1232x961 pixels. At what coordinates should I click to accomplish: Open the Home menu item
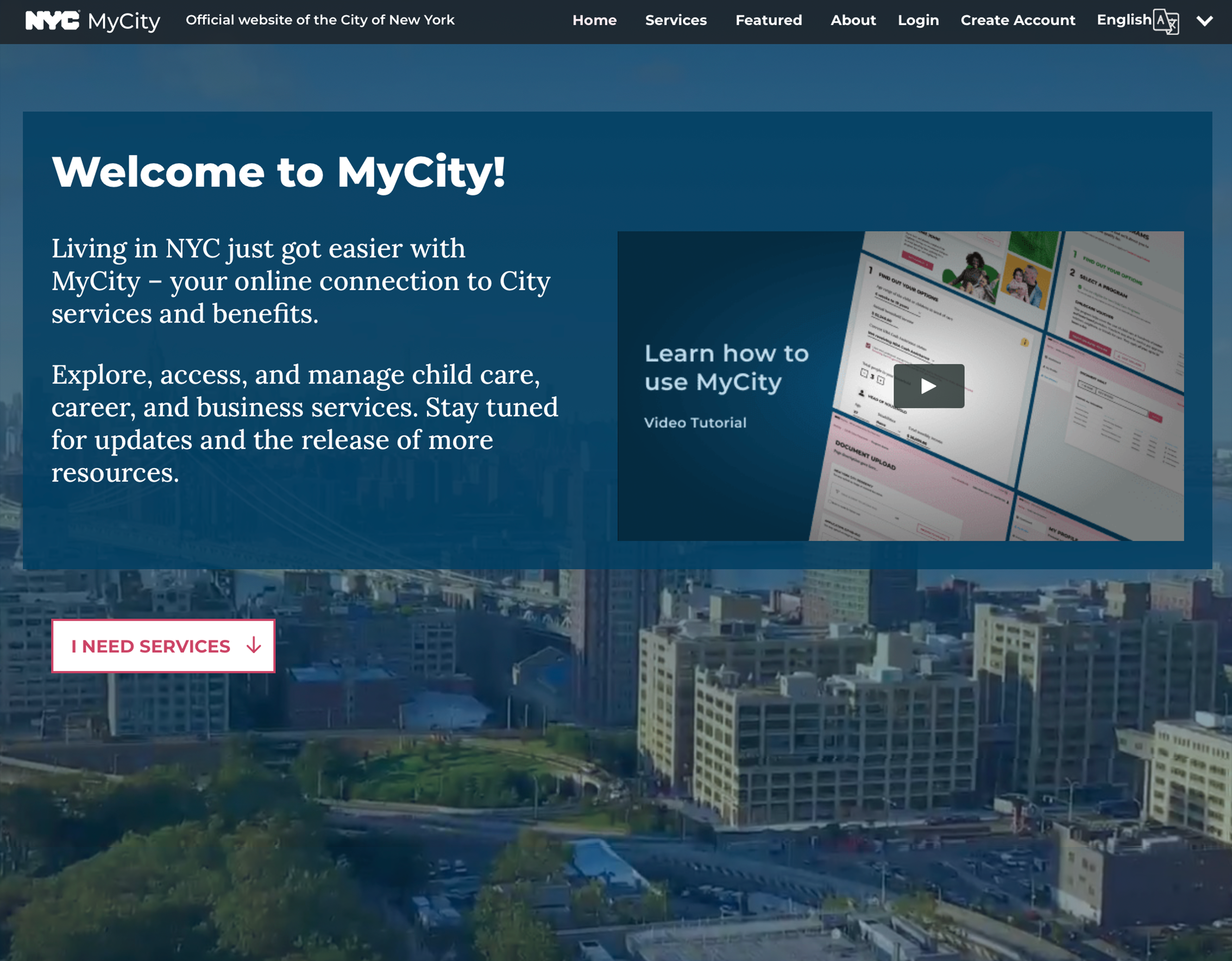(x=594, y=20)
